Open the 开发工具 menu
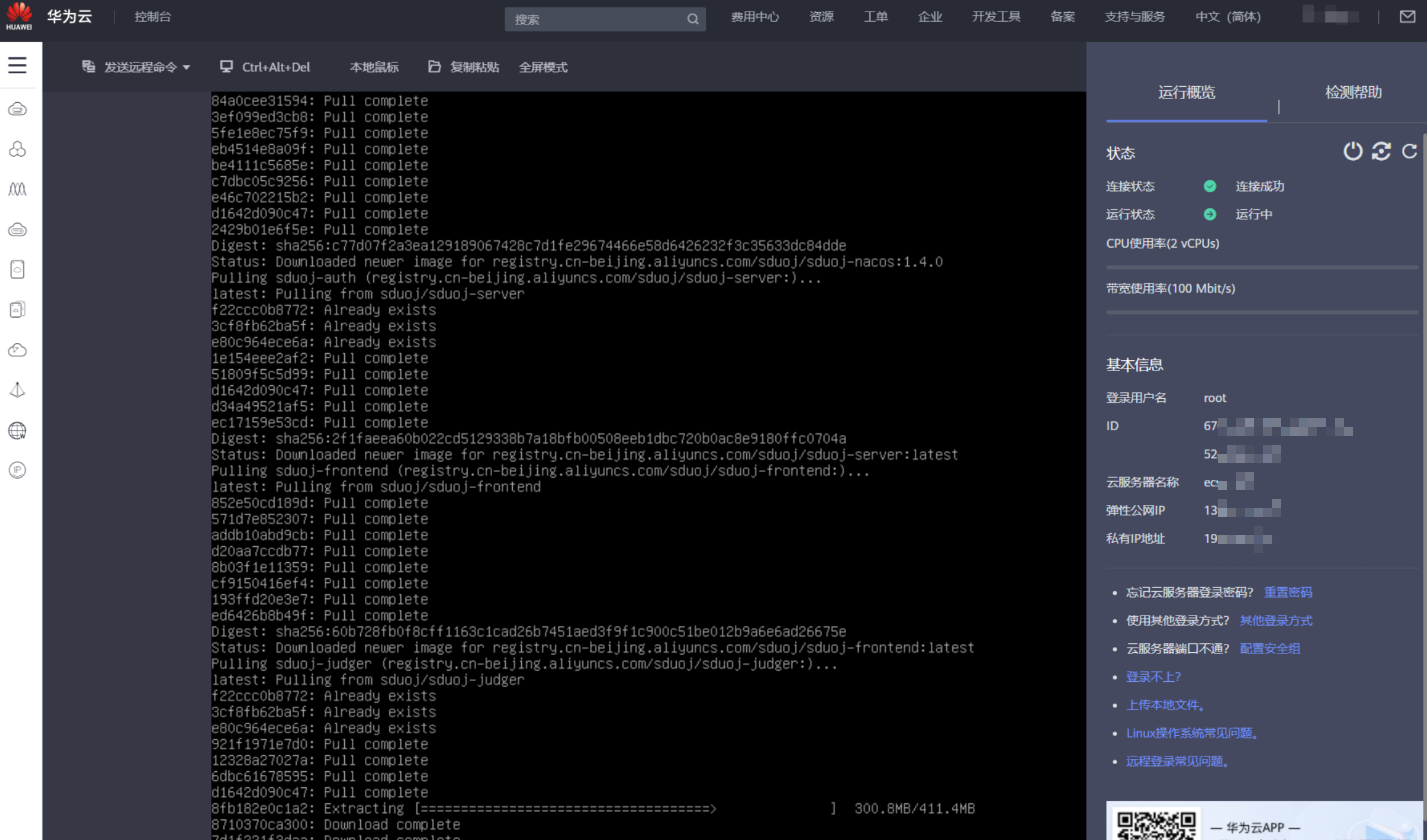The width and height of the screenshot is (1427, 840). [996, 17]
